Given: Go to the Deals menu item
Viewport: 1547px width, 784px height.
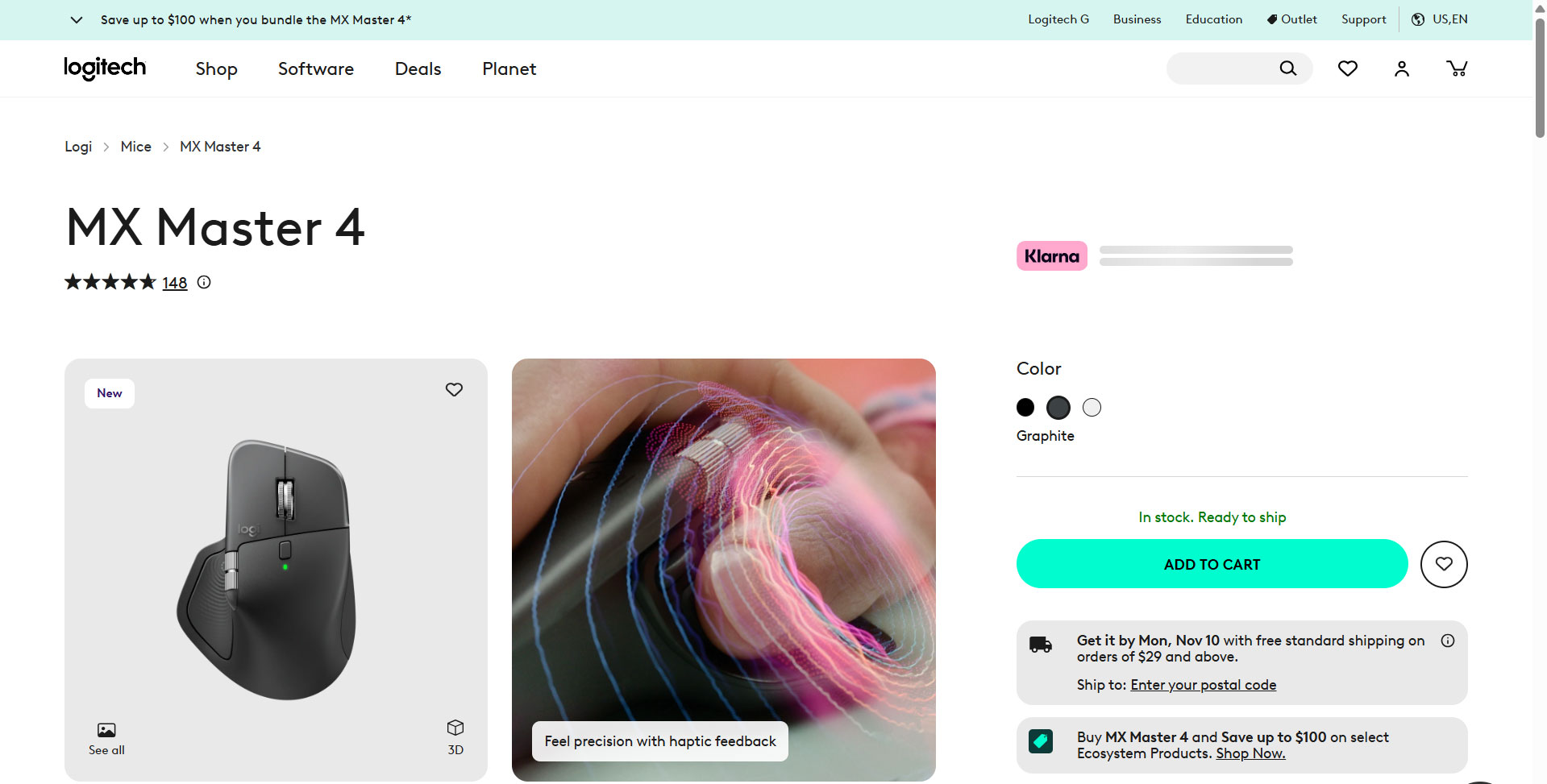Looking at the screenshot, I should (418, 69).
